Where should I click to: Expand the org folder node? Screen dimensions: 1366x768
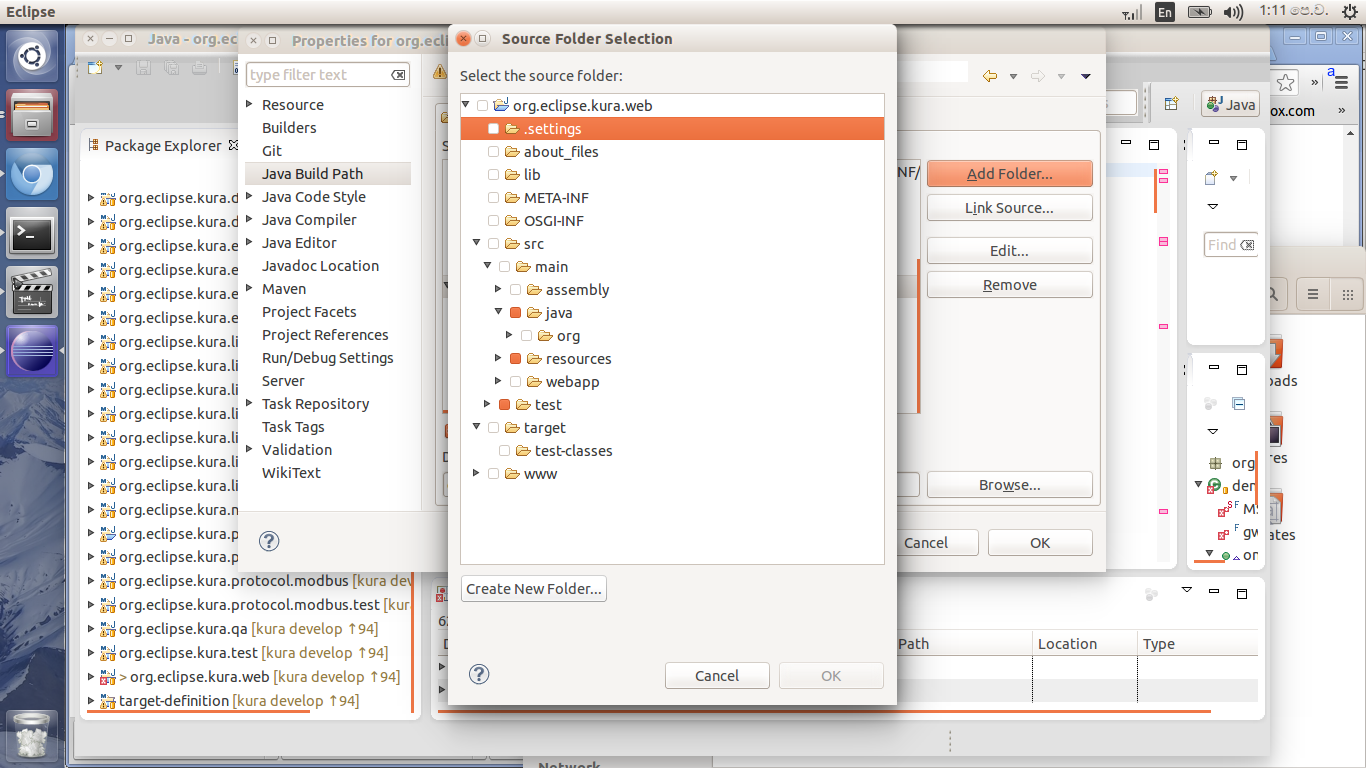tap(510, 336)
